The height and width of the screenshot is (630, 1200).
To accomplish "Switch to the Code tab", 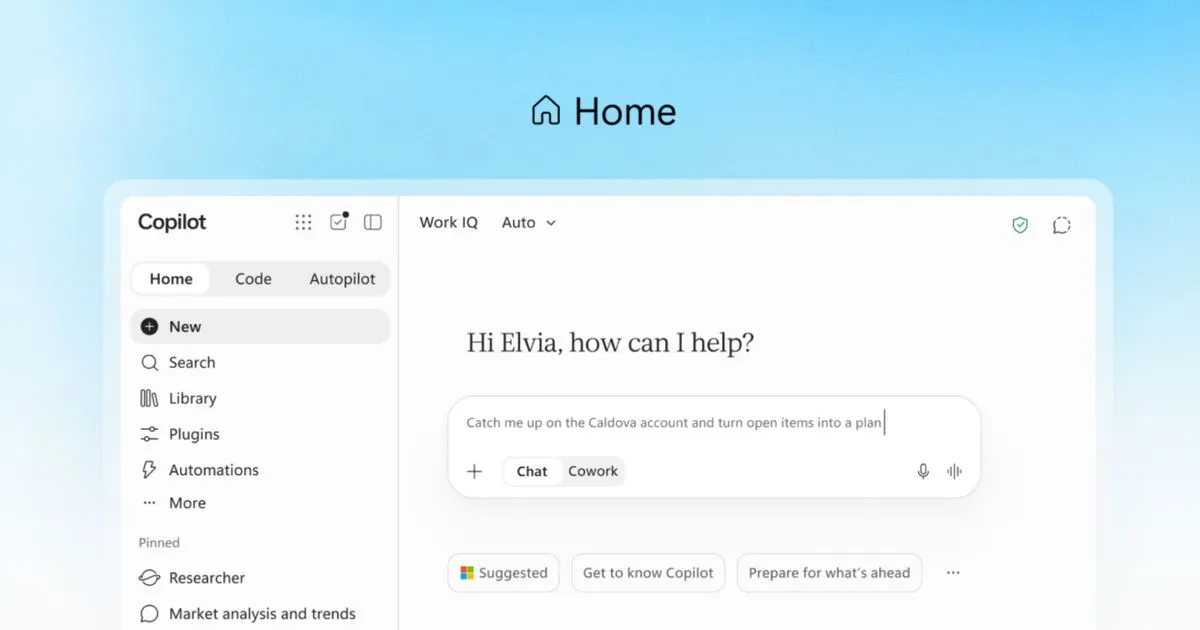I will click(253, 279).
